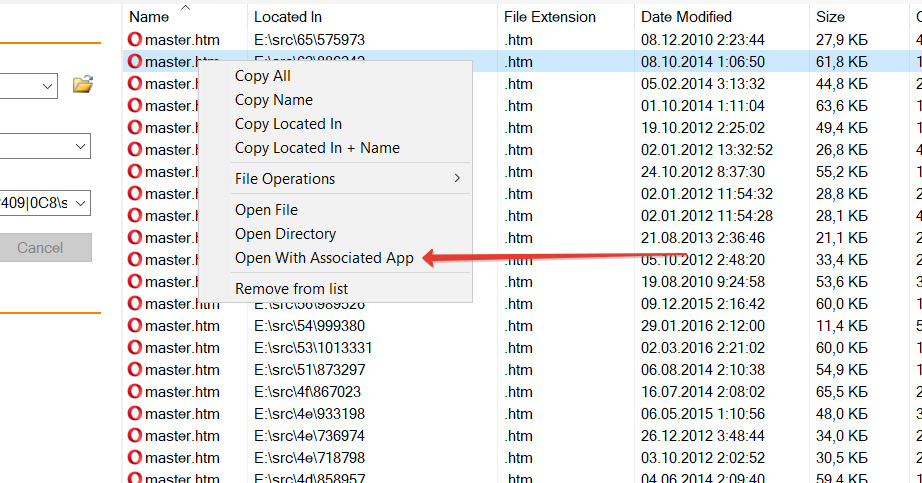922x483 pixels.
Task: Click the date 21.08.2013 2:36:46
Action: click(703, 238)
